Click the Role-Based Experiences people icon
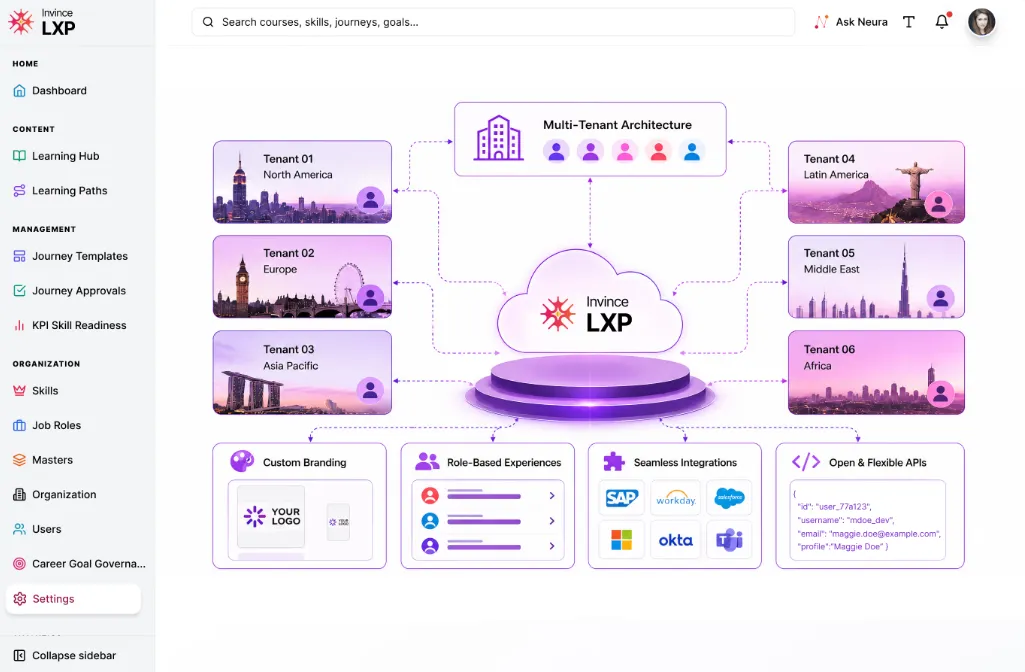The width and height of the screenshot is (1025, 672). coord(427,462)
